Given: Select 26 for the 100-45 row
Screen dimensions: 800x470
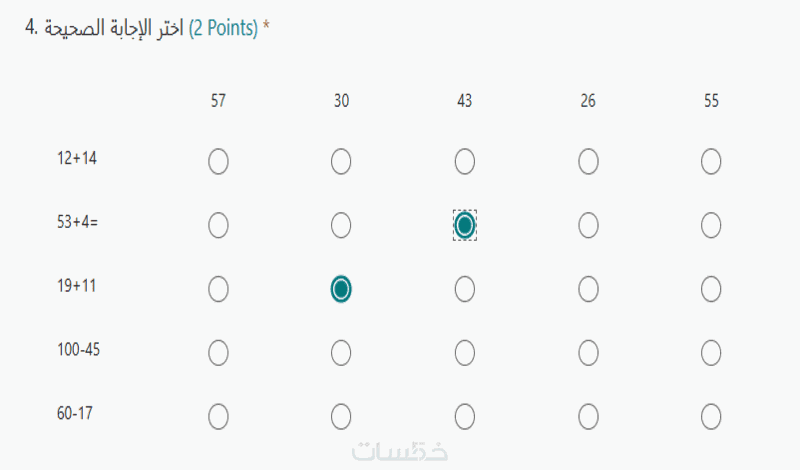Looking at the screenshot, I should coord(588,352).
